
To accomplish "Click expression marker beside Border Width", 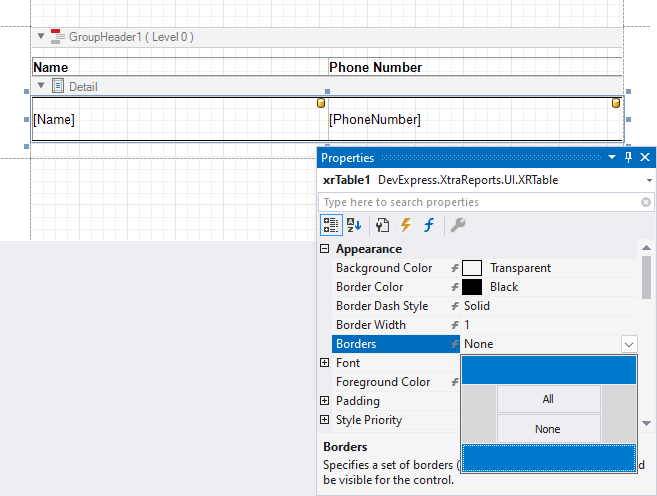I will 455,325.
